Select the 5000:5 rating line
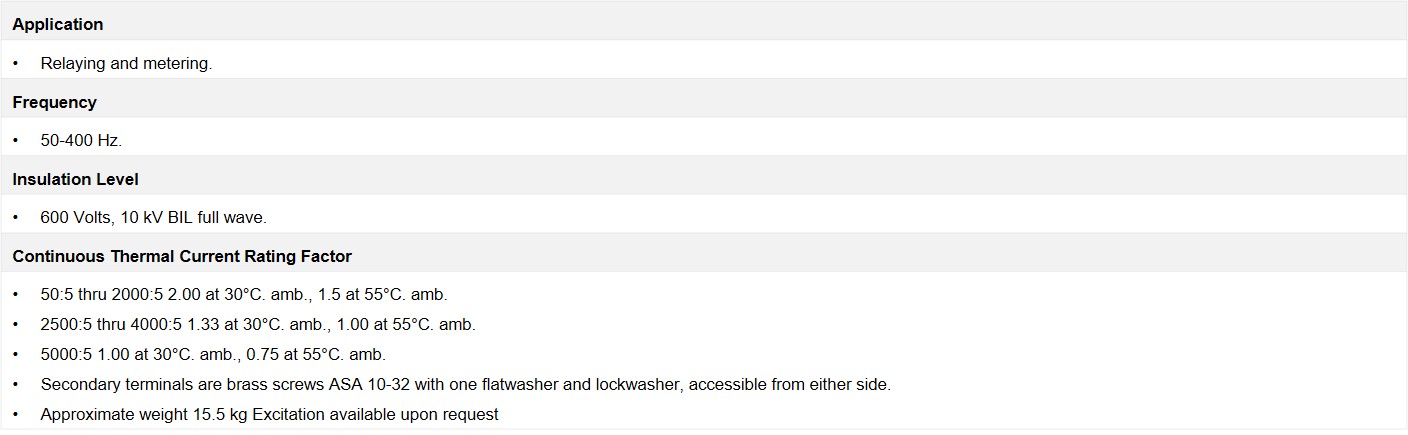This screenshot has height=435, width=1408. 213,354
